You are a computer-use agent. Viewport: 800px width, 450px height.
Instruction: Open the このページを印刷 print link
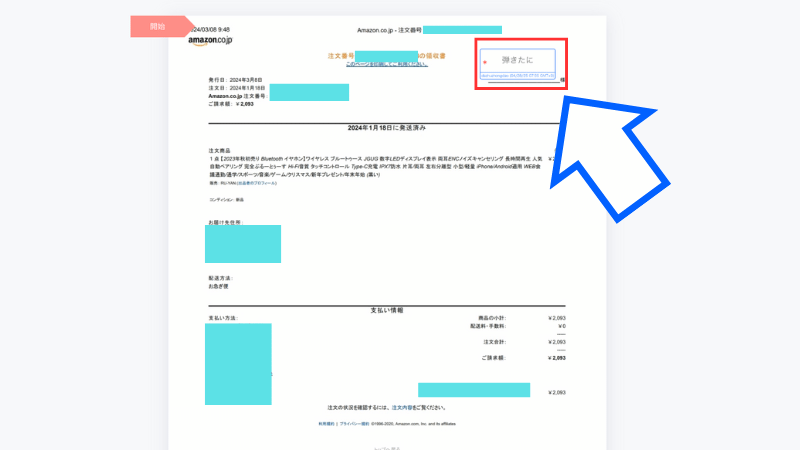pos(387,64)
